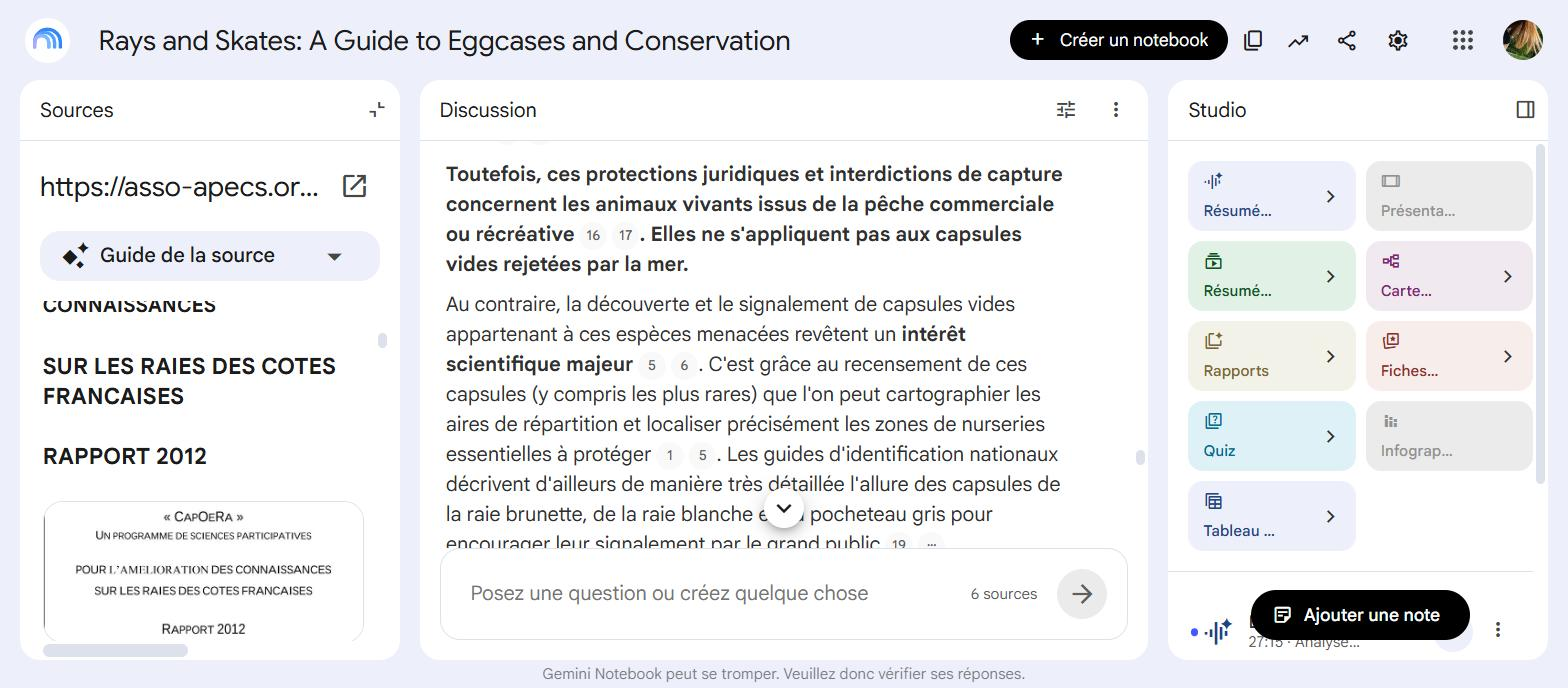The width and height of the screenshot is (1568, 688).
Task: Select the Tableau studio tile
Action: tap(1272, 516)
